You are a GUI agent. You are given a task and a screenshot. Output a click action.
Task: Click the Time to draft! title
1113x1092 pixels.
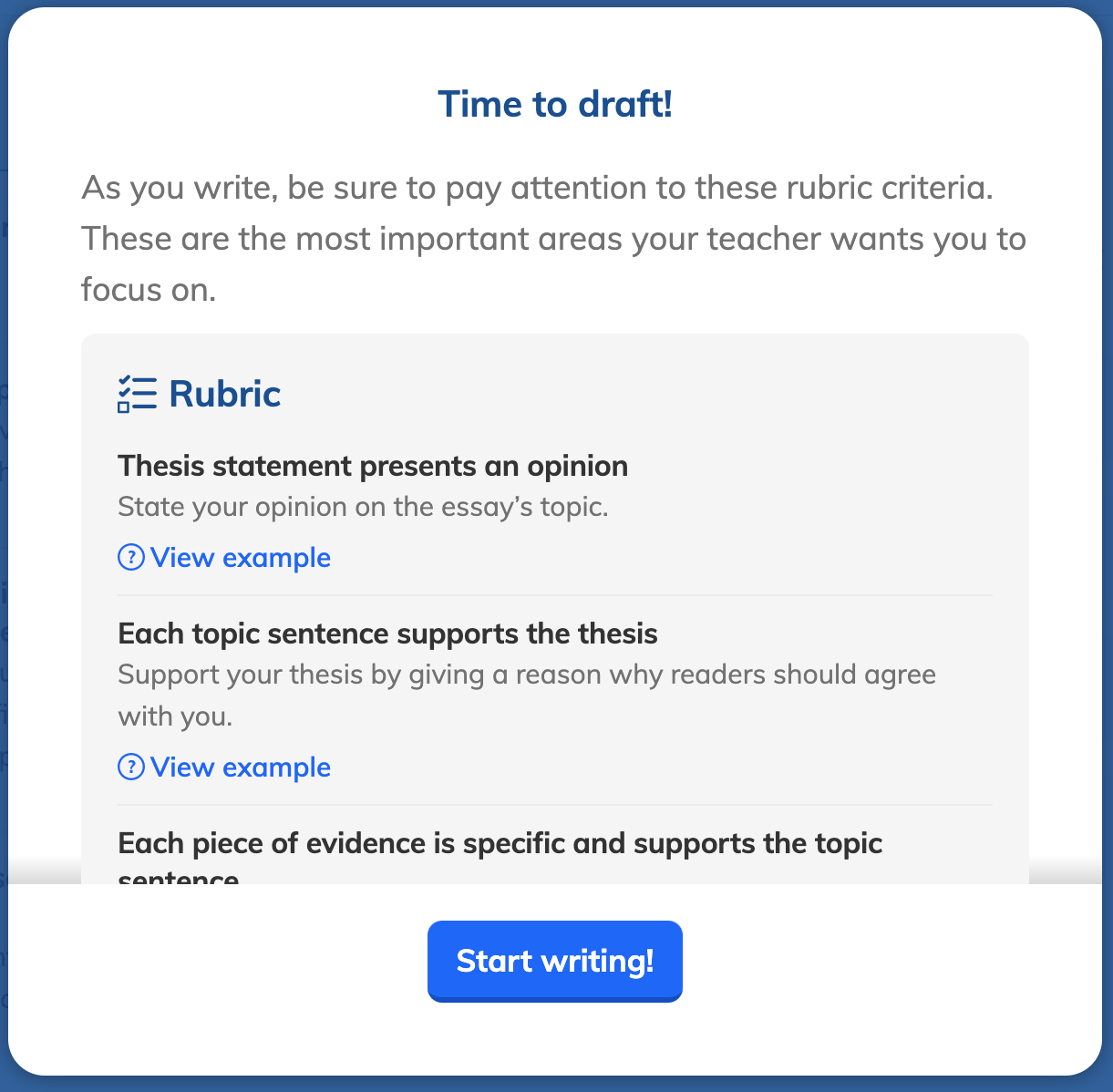click(x=555, y=104)
